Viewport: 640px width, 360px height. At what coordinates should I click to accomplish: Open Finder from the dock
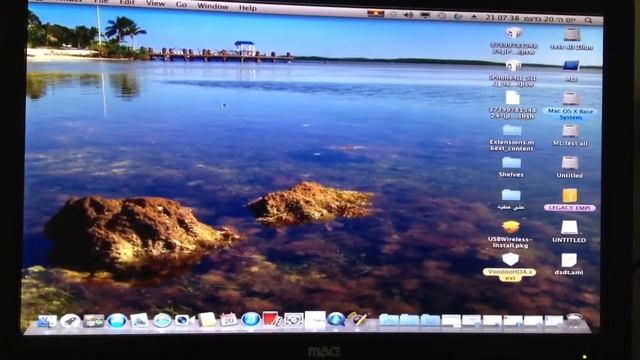(47, 321)
